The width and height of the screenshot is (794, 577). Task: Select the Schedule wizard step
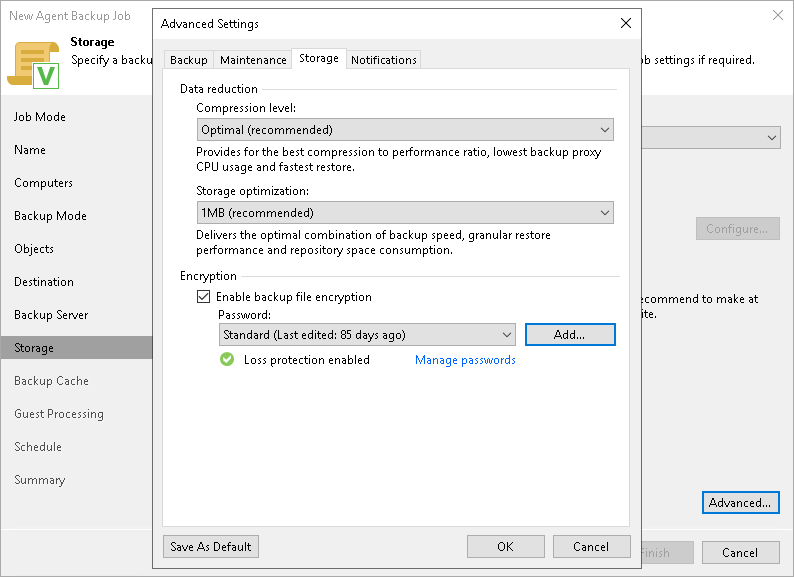click(x=38, y=447)
